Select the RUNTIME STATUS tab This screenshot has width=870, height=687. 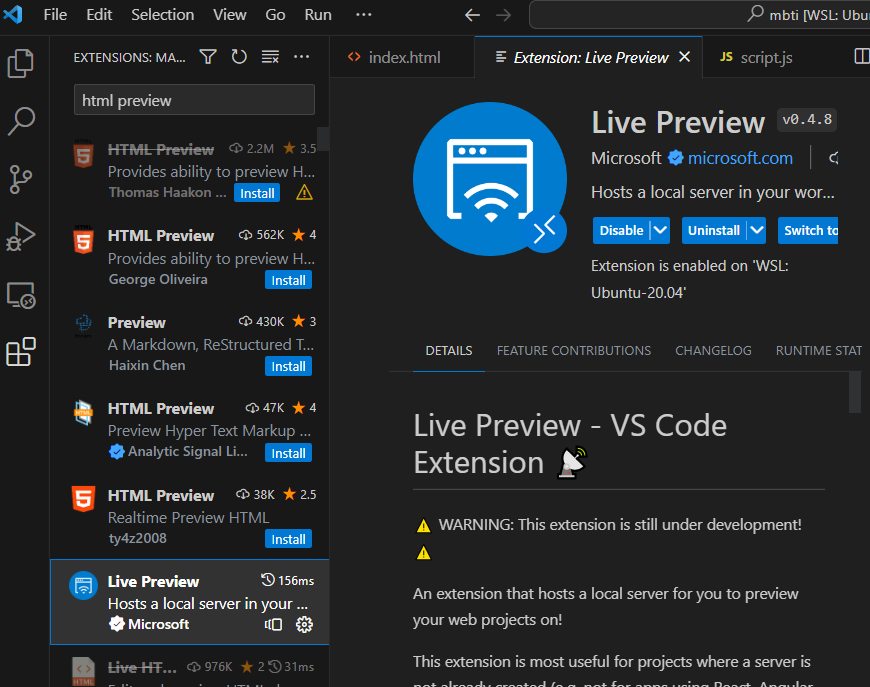(818, 351)
